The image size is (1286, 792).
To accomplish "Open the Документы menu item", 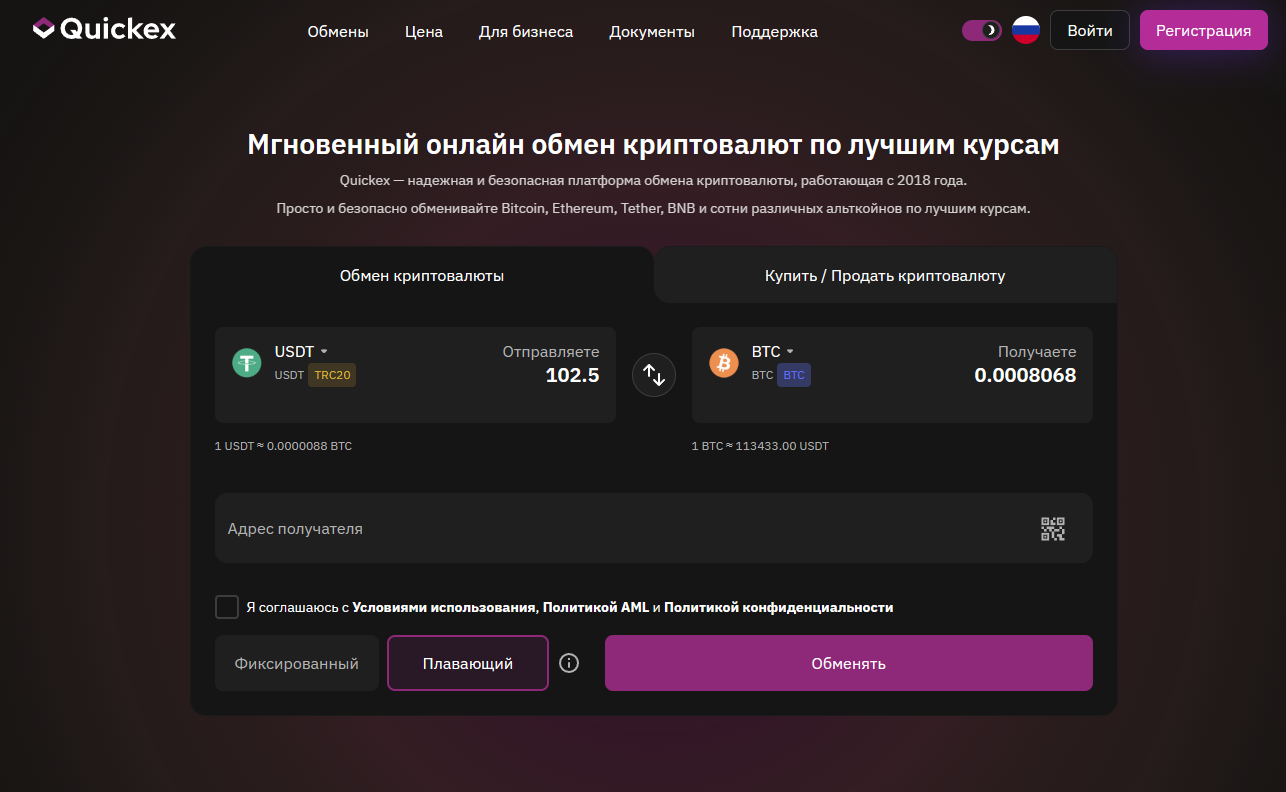I will pyautogui.click(x=652, y=32).
